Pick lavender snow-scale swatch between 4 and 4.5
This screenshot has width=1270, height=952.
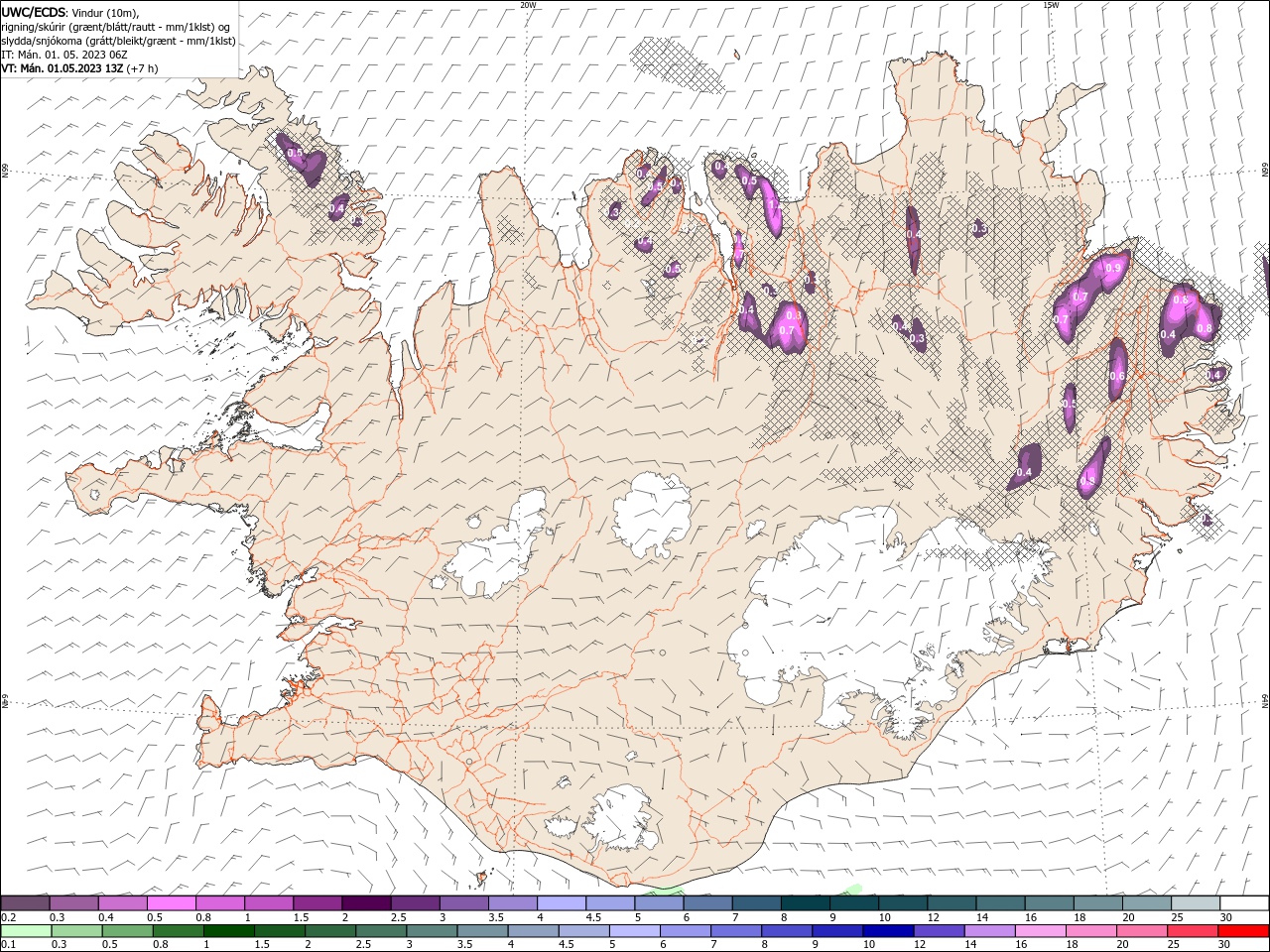point(561,902)
